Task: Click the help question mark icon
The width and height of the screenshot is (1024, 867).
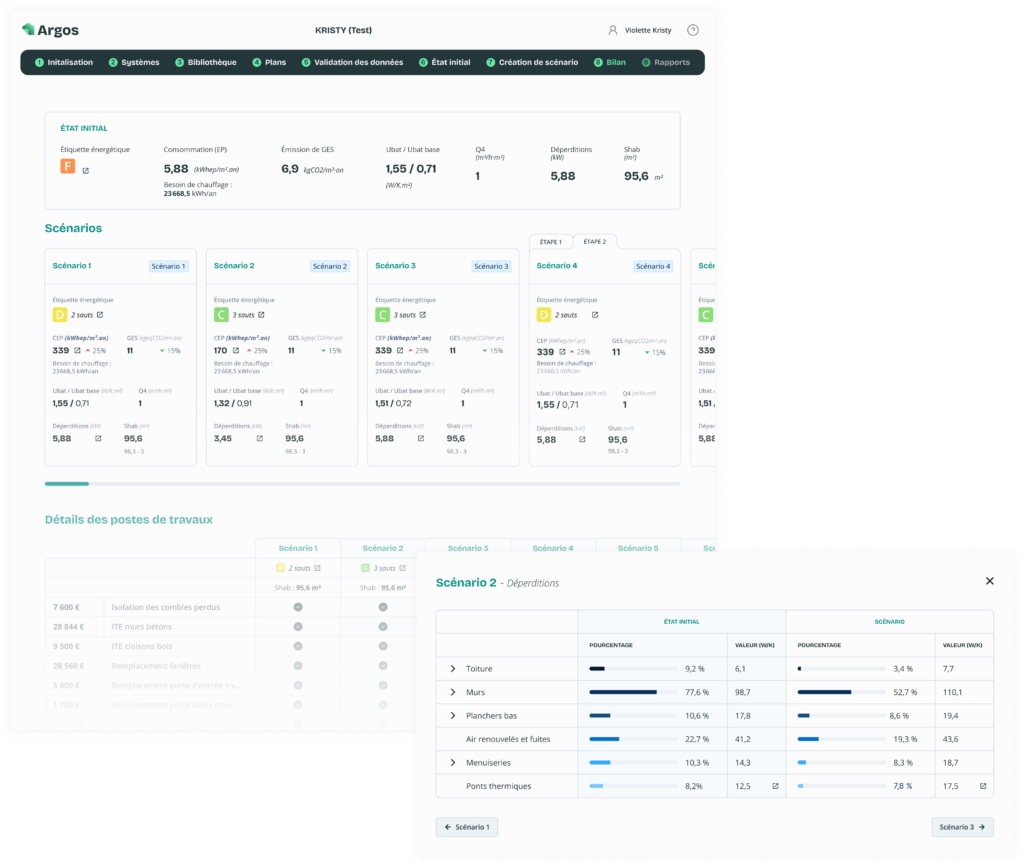Action: pyautogui.click(x=693, y=30)
